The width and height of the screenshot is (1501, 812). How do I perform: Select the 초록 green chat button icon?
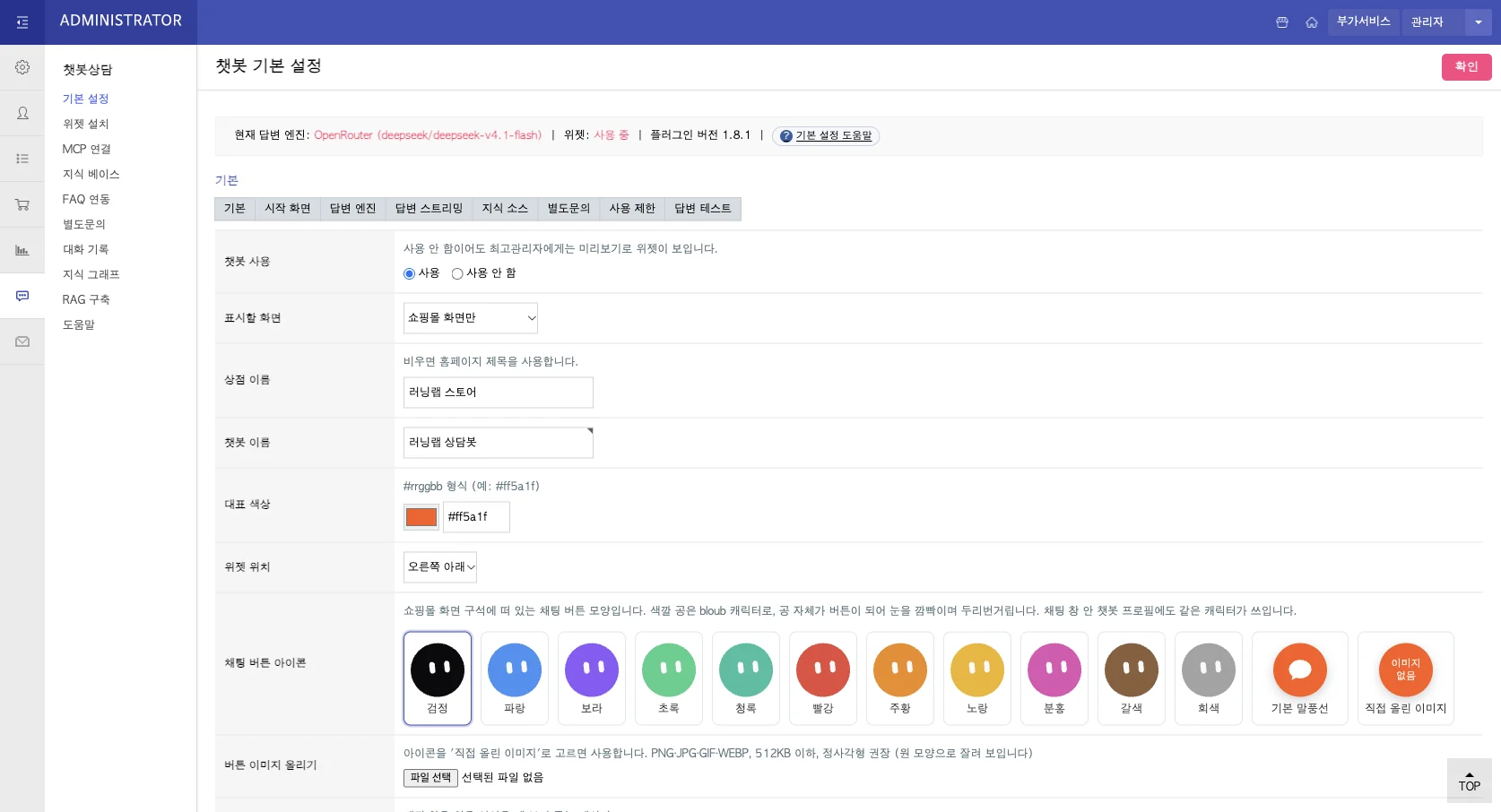(x=669, y=678)
